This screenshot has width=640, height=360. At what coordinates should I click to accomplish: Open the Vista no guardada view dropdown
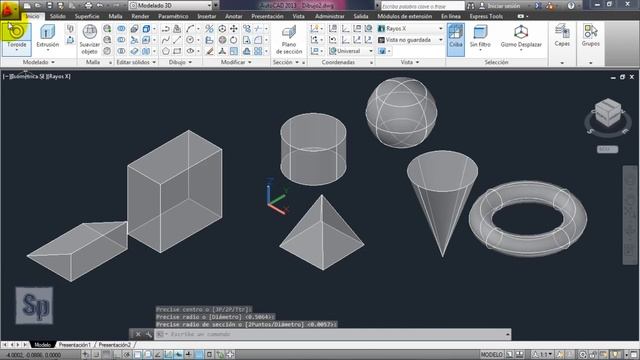point(410,40)
